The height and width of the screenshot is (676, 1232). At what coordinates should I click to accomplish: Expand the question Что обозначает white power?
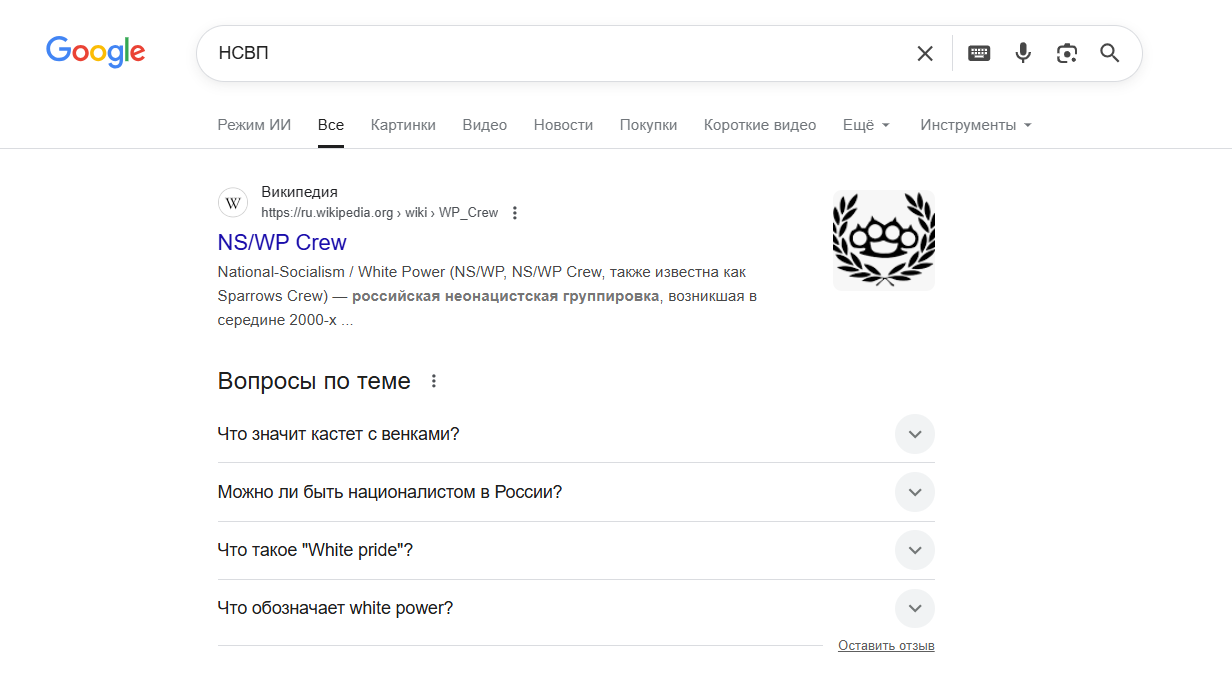point(576,608)
